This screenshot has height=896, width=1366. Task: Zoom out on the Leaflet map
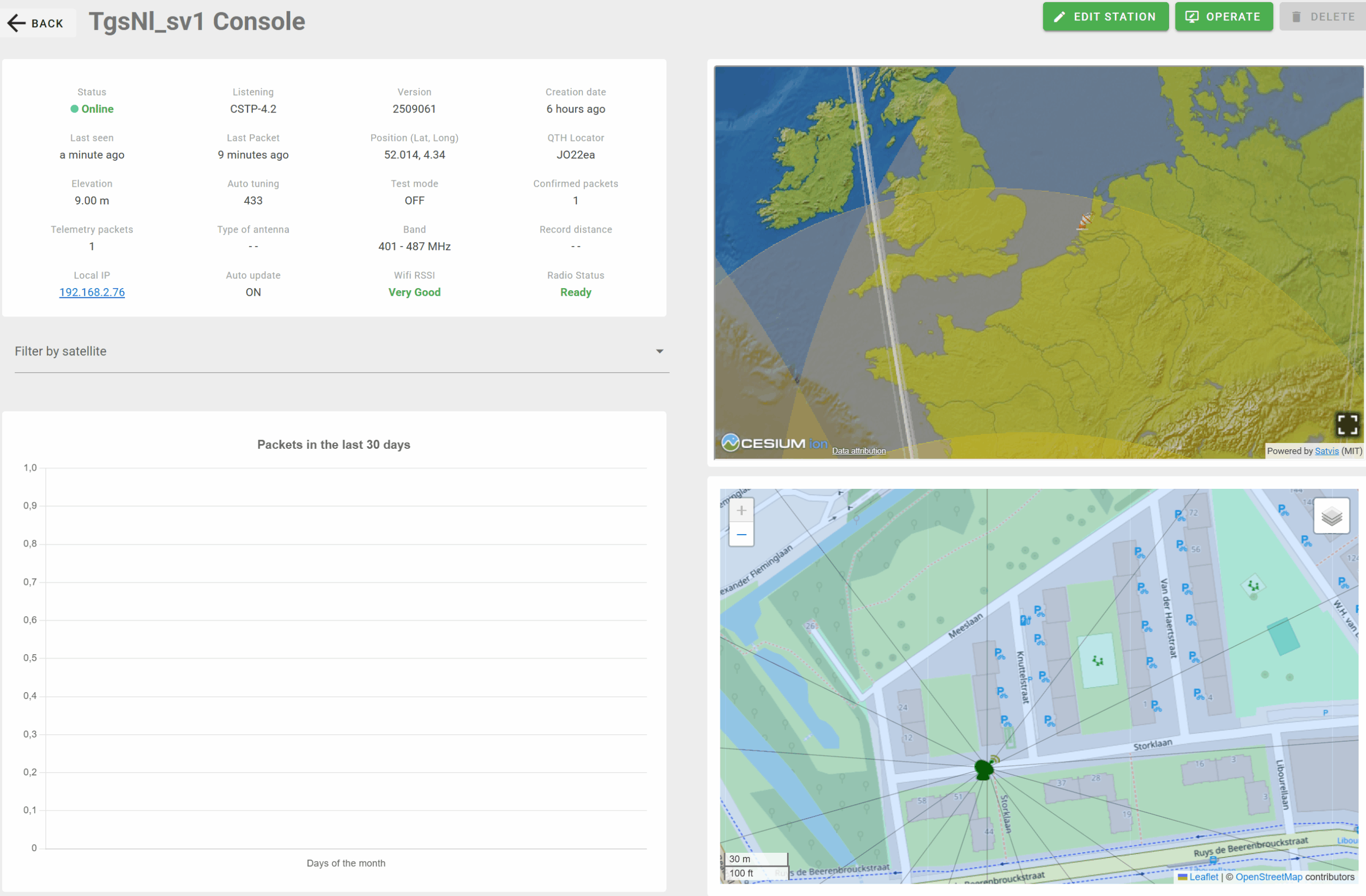pos(741,534)
